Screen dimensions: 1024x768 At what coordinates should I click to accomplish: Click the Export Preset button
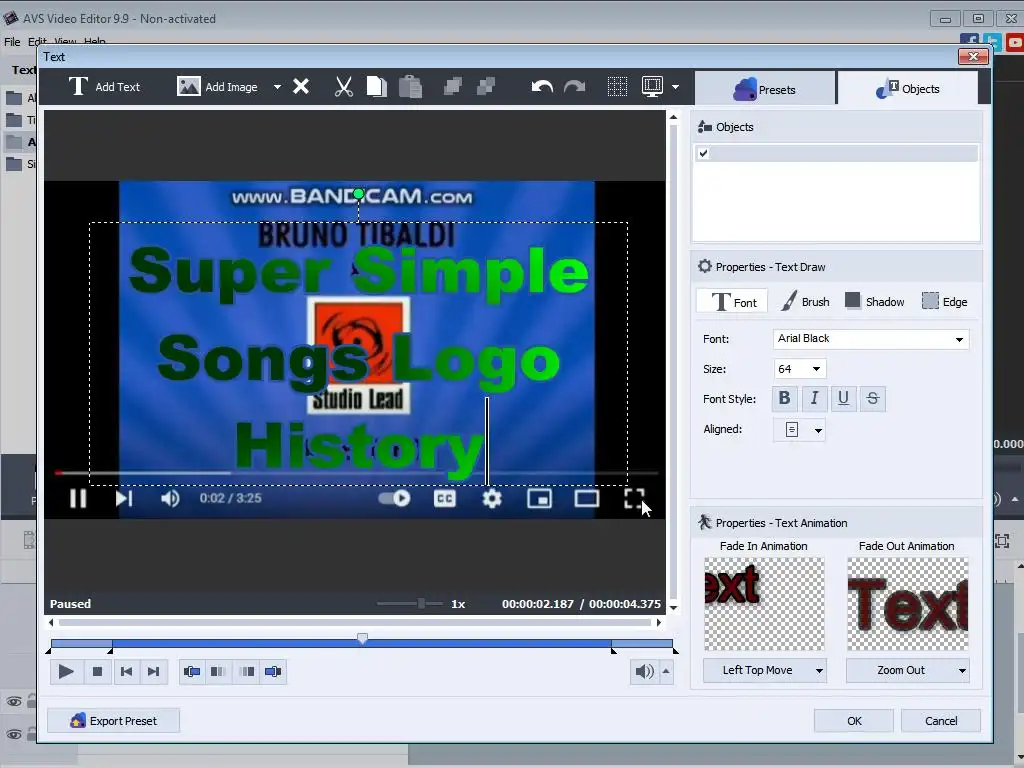point(114,721)
